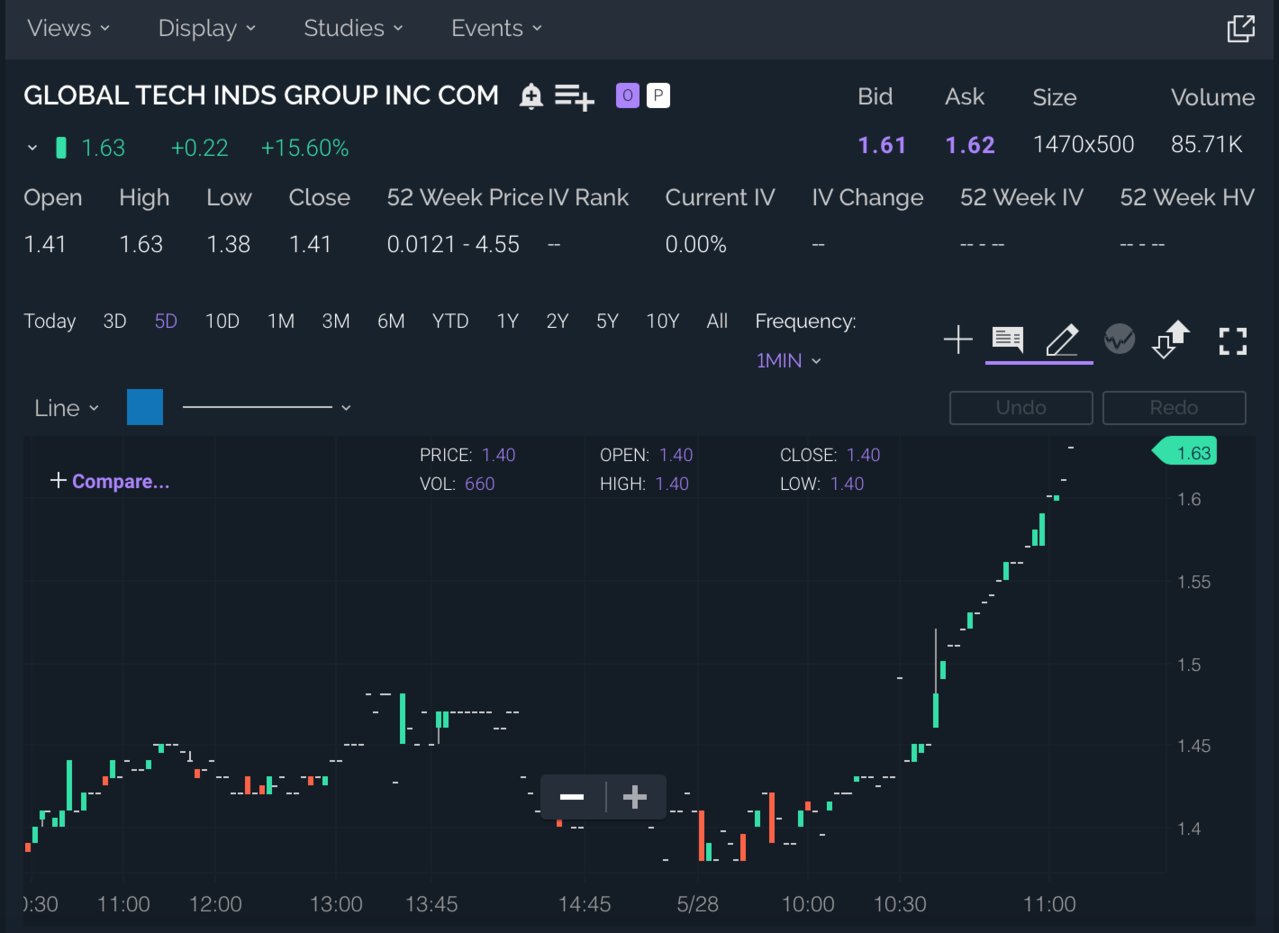The image size is (1279, 933).
Task: Click the up-down arrows trade icon
Action: point(1171,340)
